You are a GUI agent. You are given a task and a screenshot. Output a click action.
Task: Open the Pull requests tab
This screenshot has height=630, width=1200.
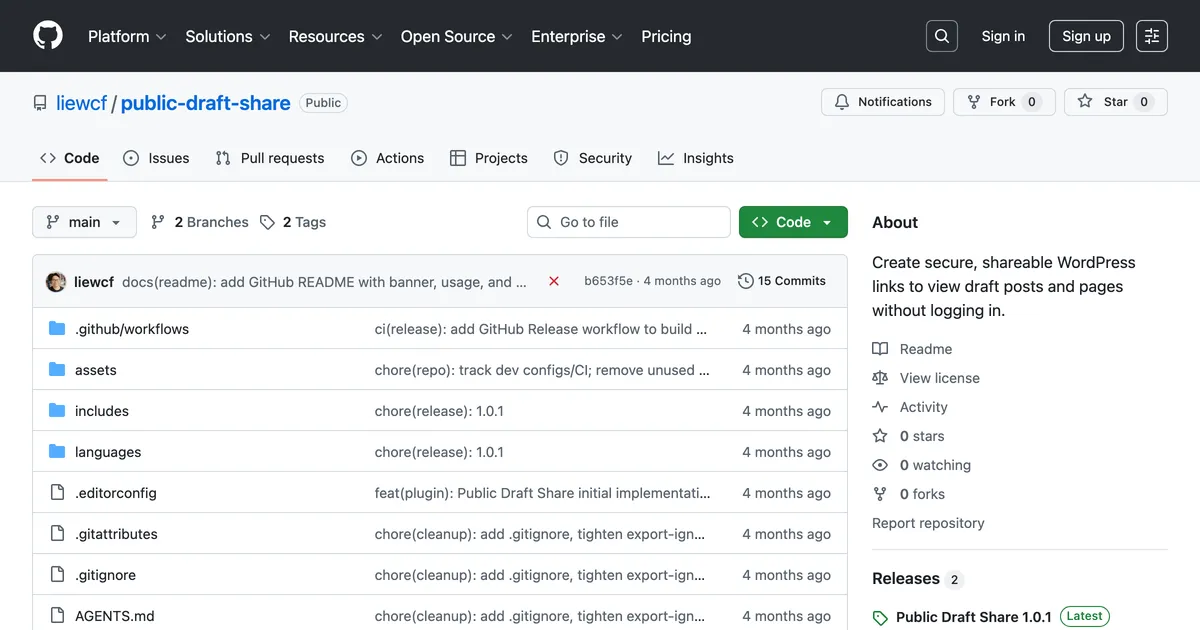coord(270,157)
